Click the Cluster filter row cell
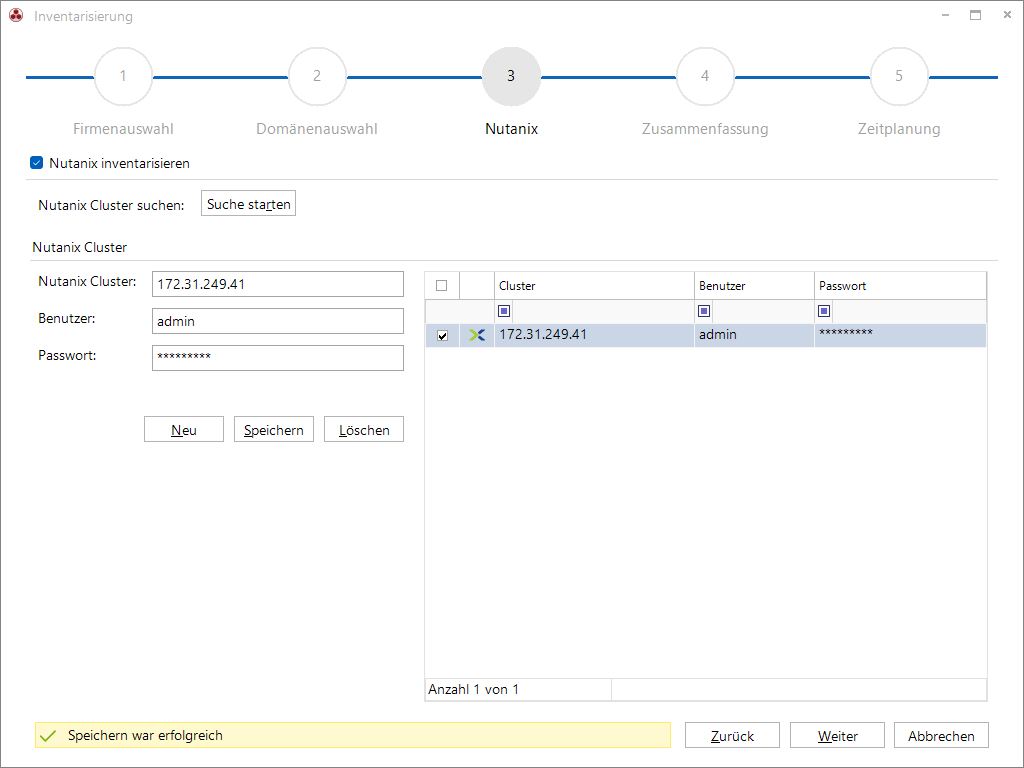The width and height of the screenshot is (1024, 768). [594, 312]
